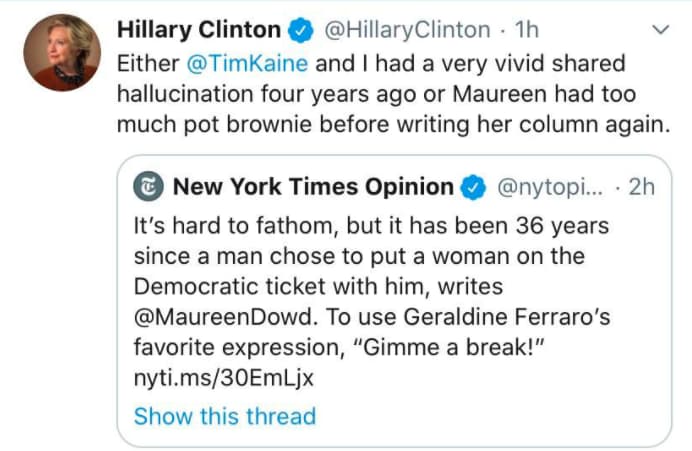
Task: Open the nyti.ms/30EmLjx link
Action: coord(220,381)
